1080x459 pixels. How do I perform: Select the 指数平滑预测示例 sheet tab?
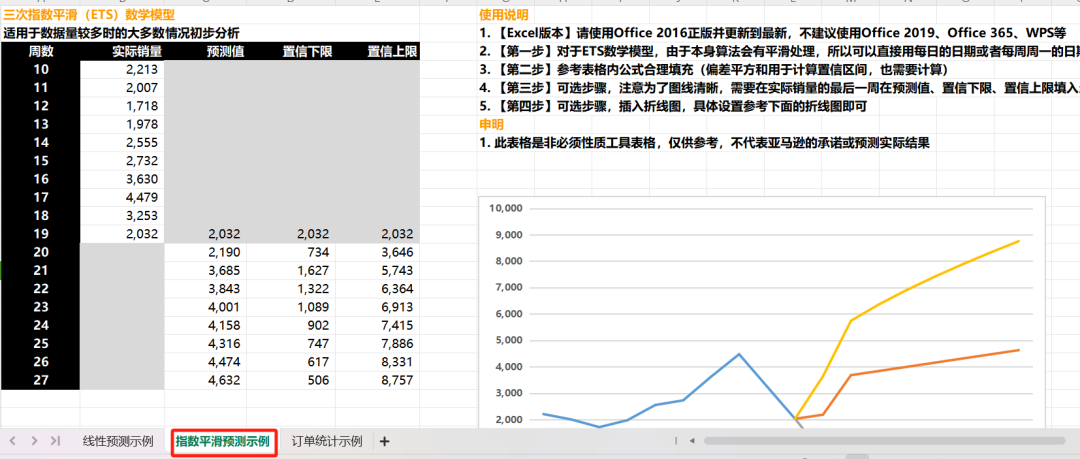[222, 441]
